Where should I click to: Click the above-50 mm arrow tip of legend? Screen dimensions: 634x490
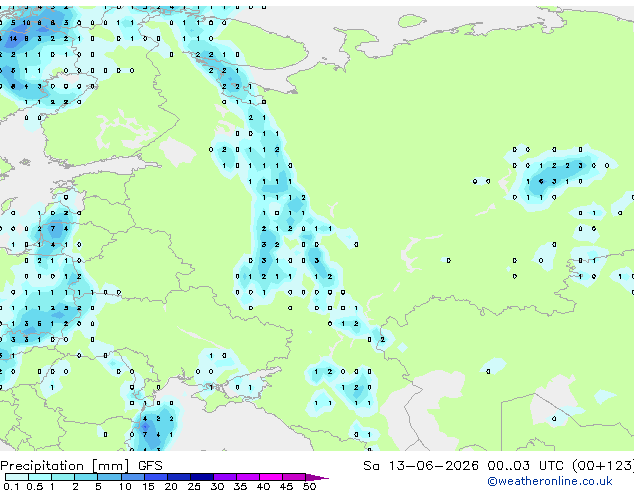point(317,477)
